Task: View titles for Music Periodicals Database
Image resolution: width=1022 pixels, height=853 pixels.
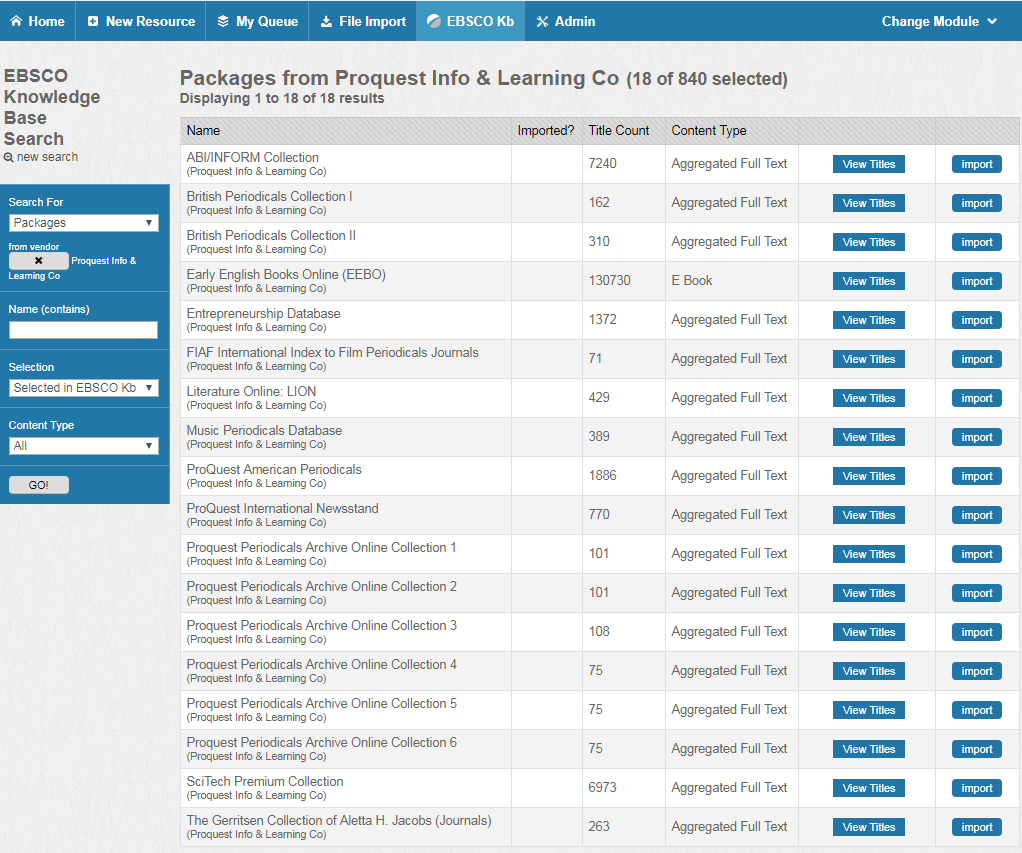Action: pyautogui.click(x=868, y=437)
